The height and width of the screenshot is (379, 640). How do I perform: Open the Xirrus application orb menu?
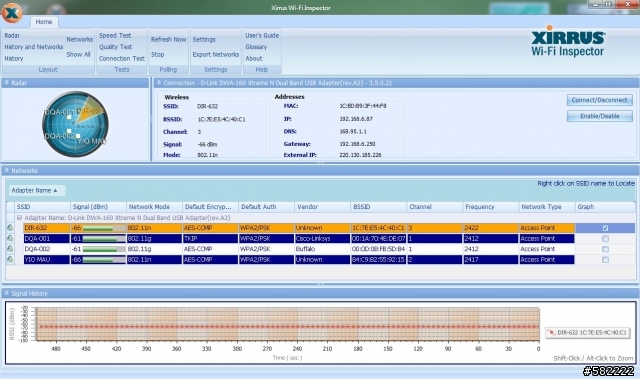coord(11,12)
